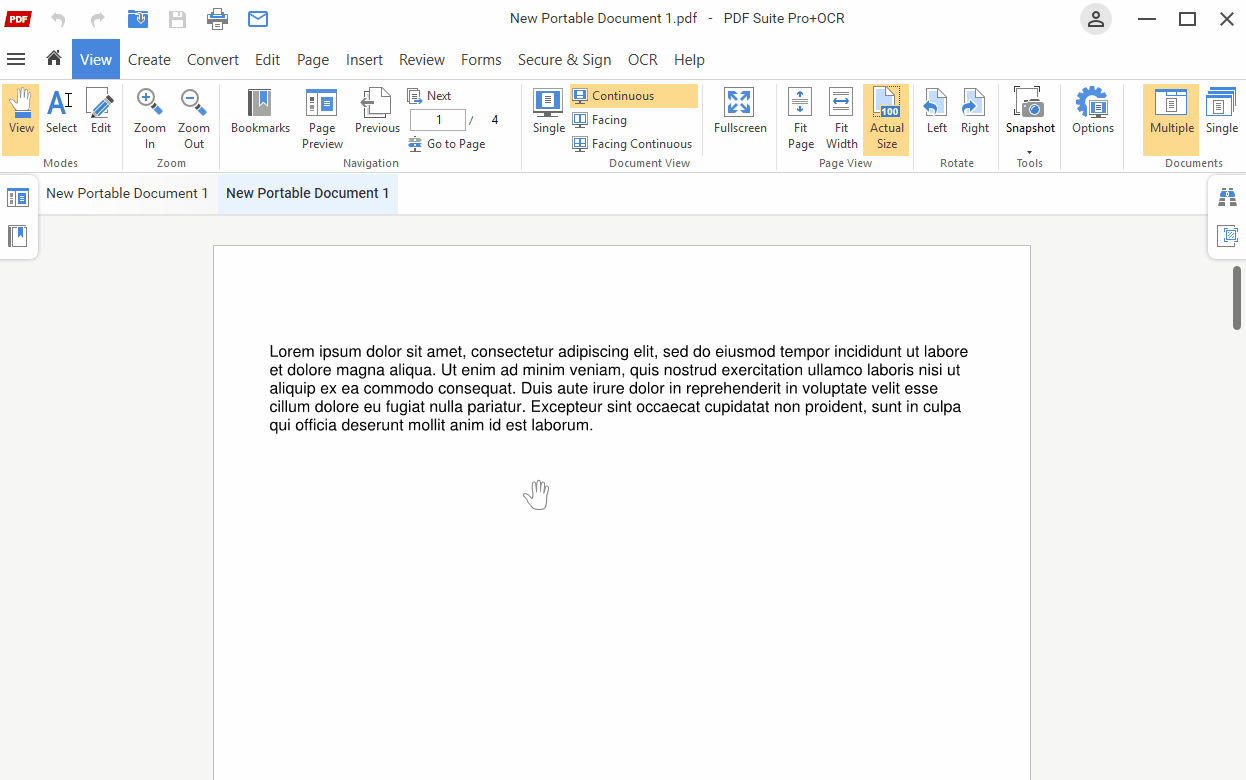Viewport: 1246px width, 780px height.
Task: Click the Snapshot camera tool
Action: pos(1030,109)
